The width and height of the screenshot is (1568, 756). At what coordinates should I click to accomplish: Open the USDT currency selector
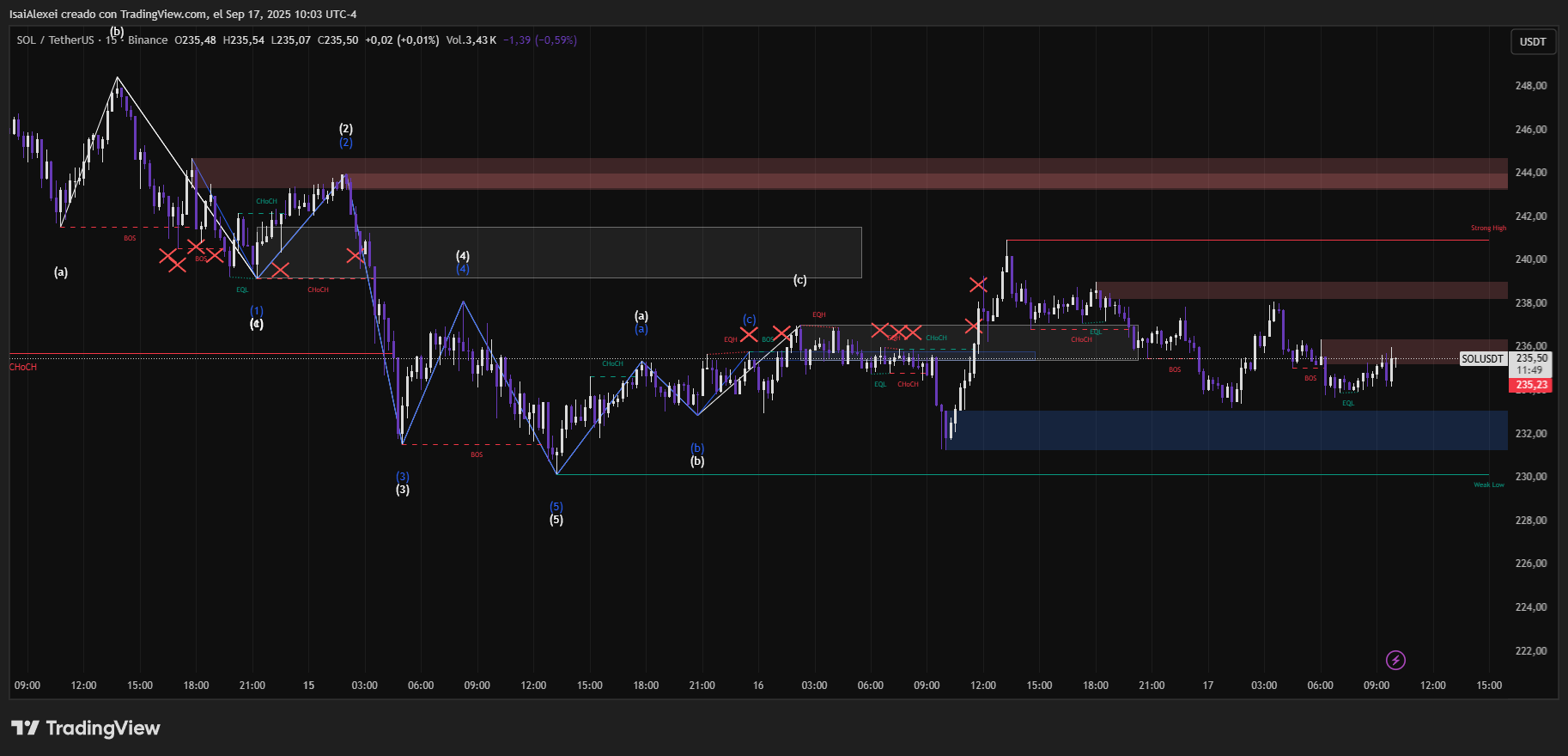1533,41
